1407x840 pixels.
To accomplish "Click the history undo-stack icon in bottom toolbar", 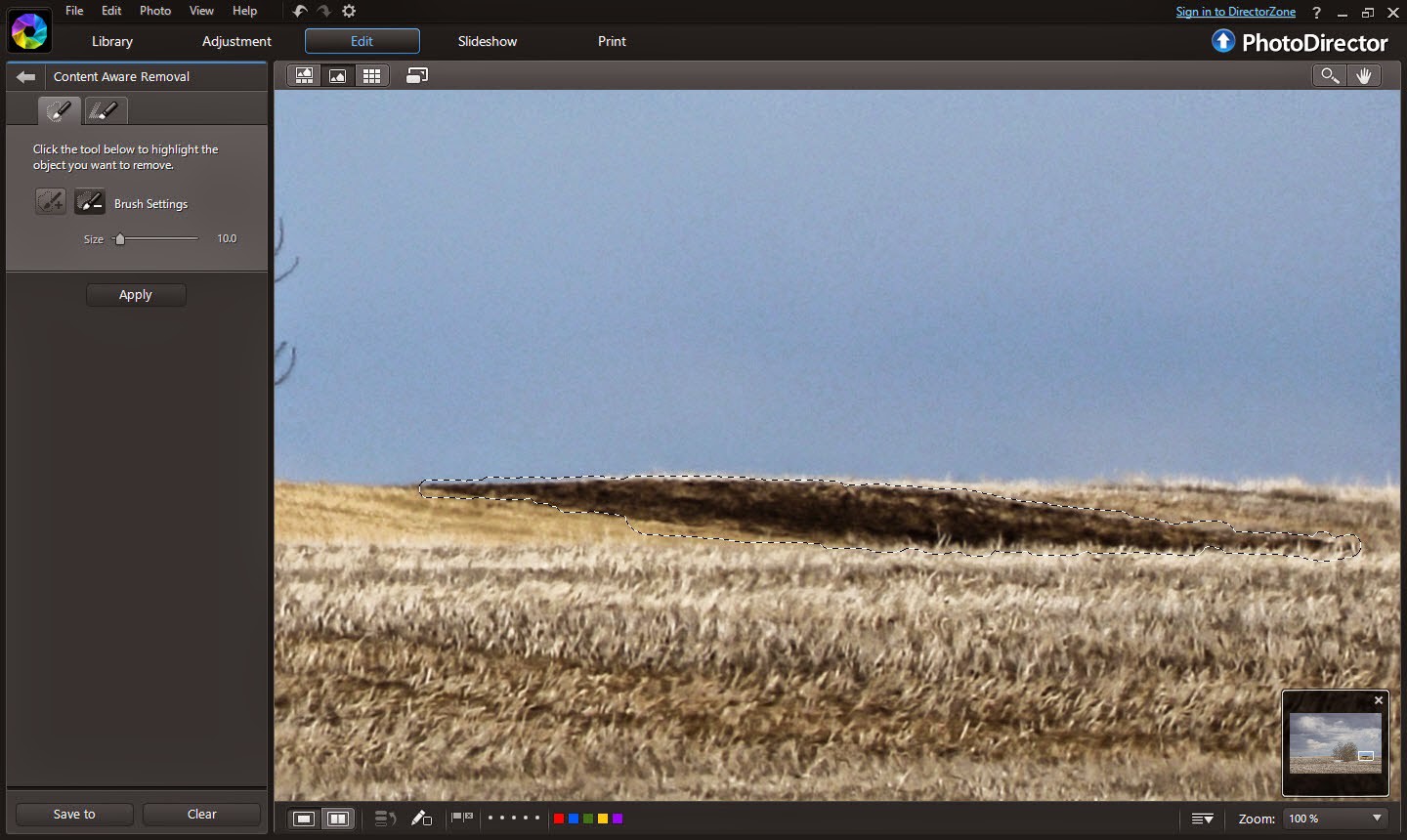I will (x=385, y=819).
